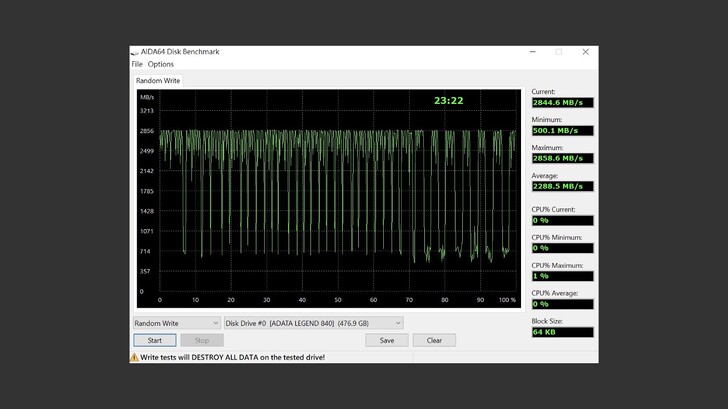Click the Block Size 64 KB field
The width and height of the screenshot is (728, 409).
(562, 332)
